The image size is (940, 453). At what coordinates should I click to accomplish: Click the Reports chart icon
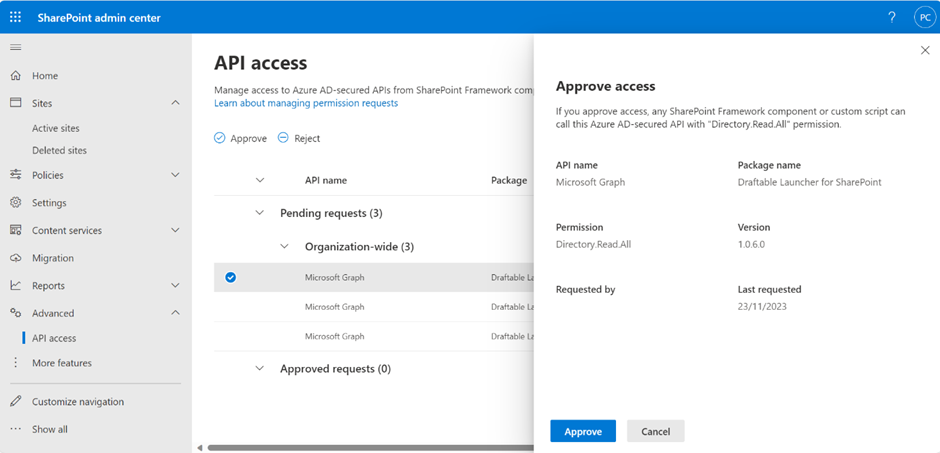point(16,285)
